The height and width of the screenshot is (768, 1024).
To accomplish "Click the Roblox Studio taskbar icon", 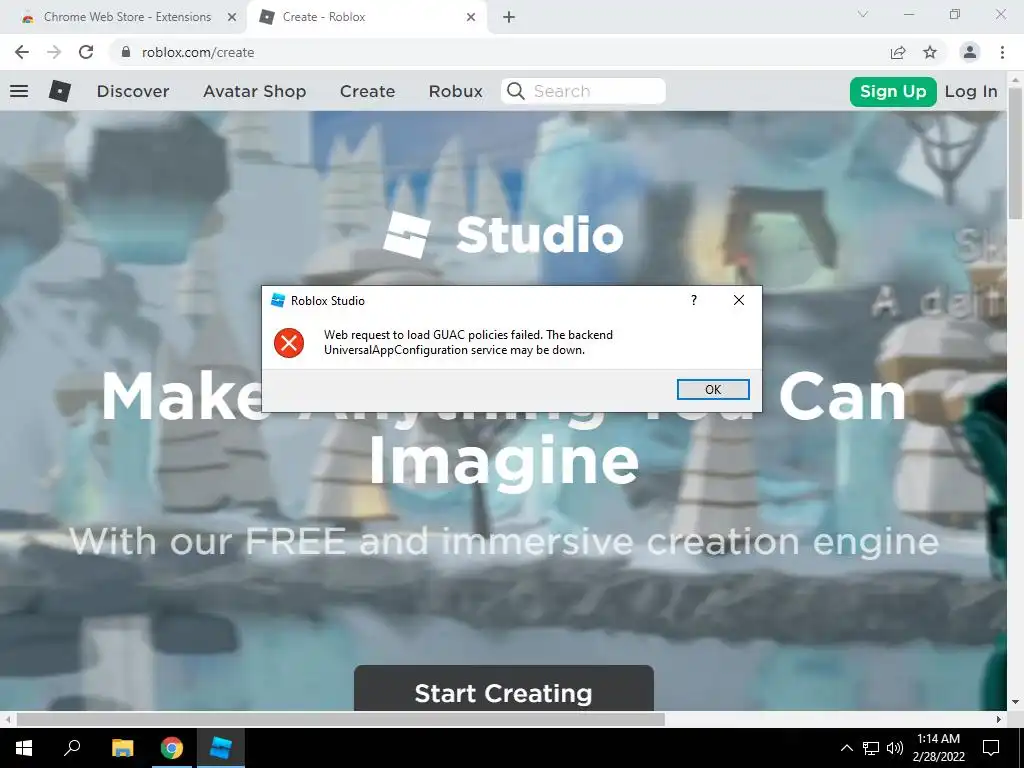I will point(221,748).
